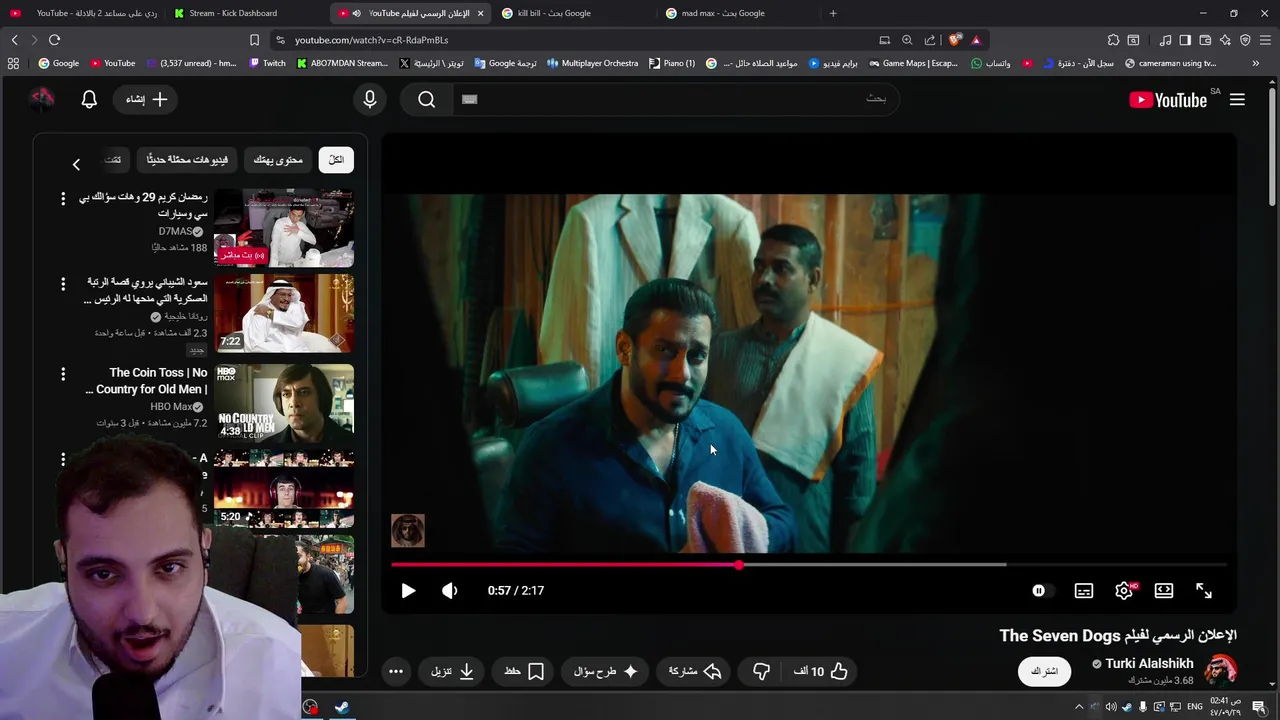Switch to the mad max Google search tab
1280x720 pixels.
pos(723,13)
